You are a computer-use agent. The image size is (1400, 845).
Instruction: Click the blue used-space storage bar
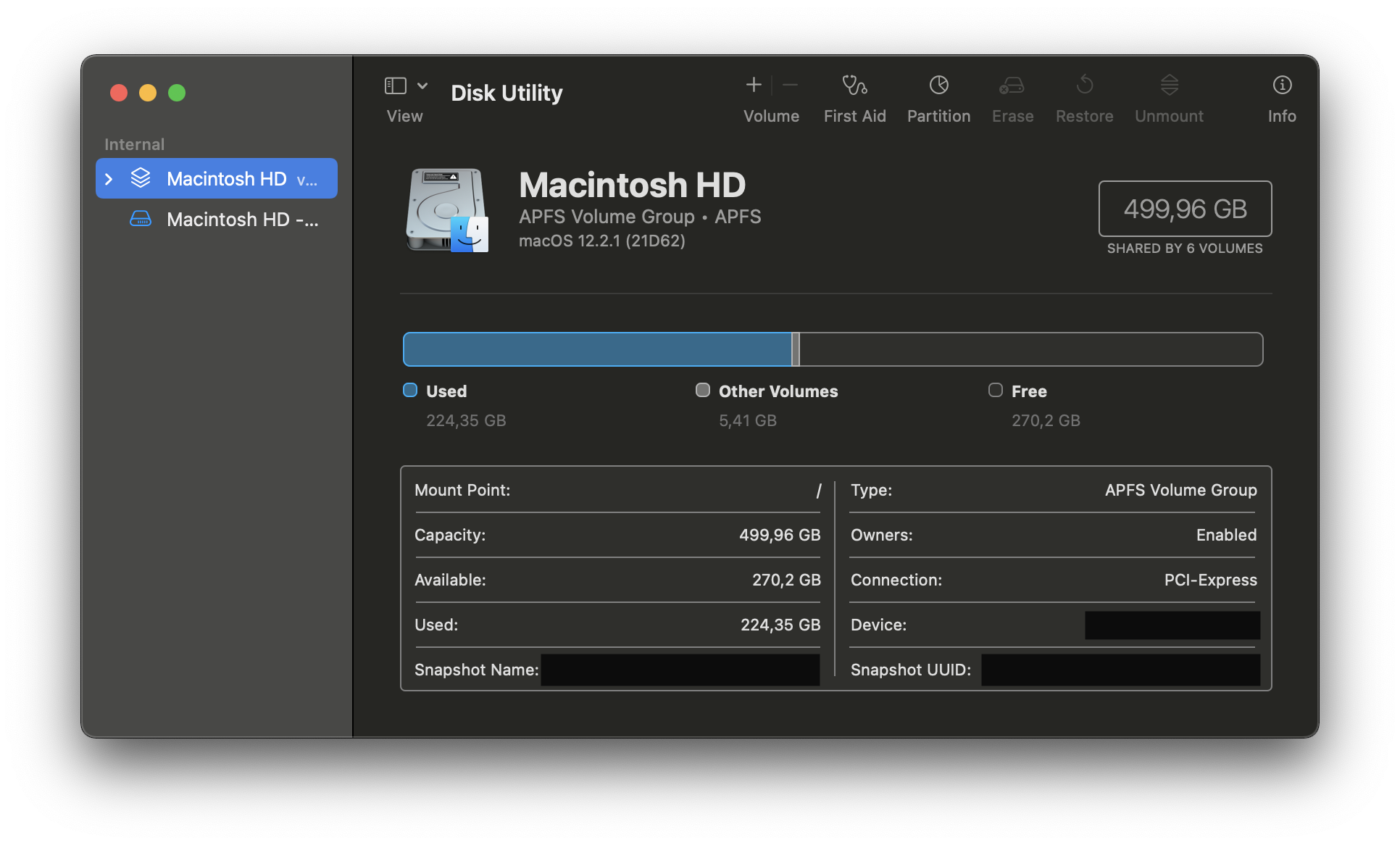pos(597,349)
